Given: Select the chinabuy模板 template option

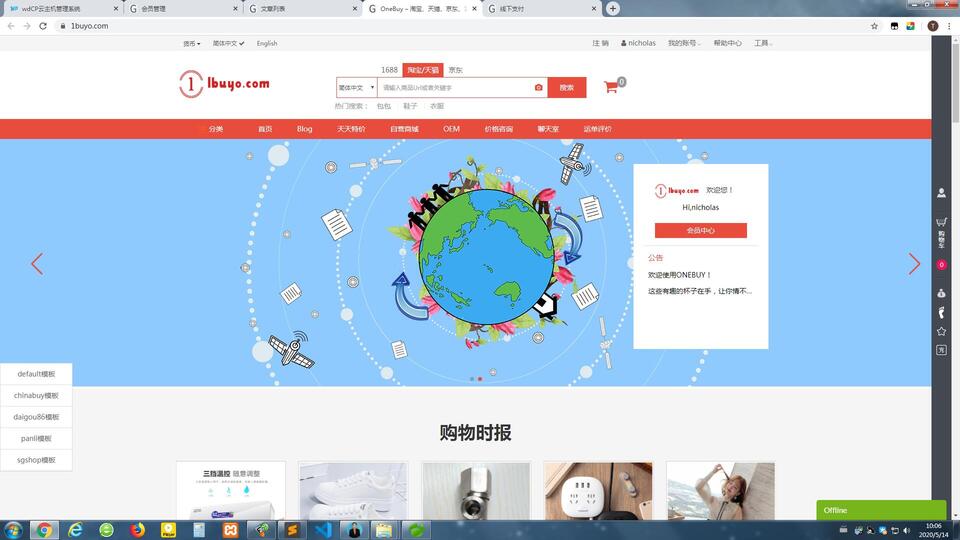Looking at the screenshot, I should 36,396.
